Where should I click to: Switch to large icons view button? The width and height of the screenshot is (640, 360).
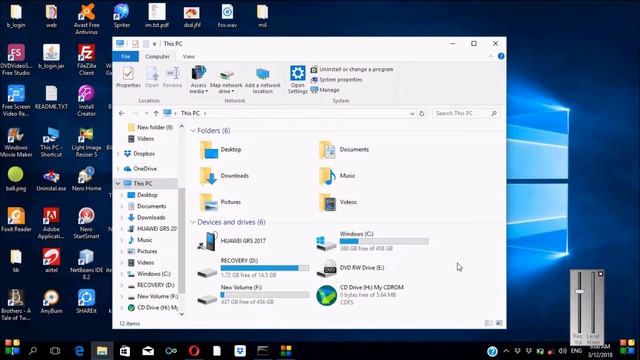coord(499,323)
